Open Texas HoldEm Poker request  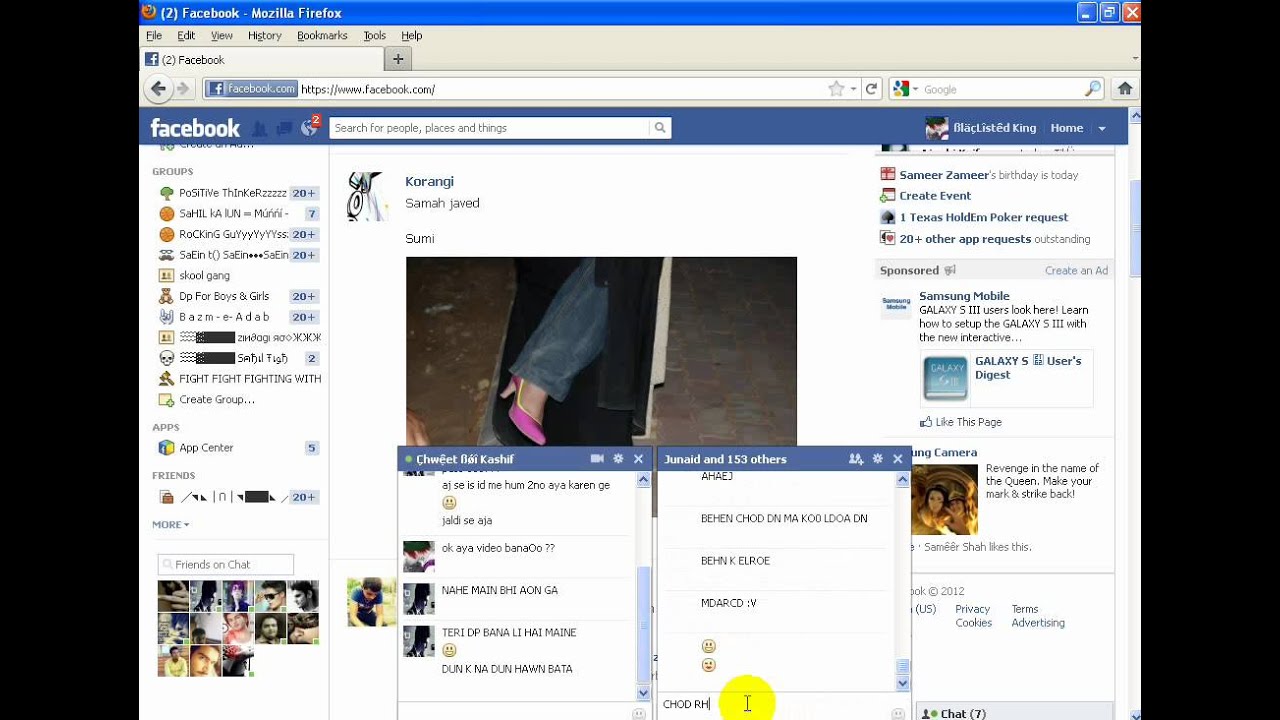click(984, 217)
